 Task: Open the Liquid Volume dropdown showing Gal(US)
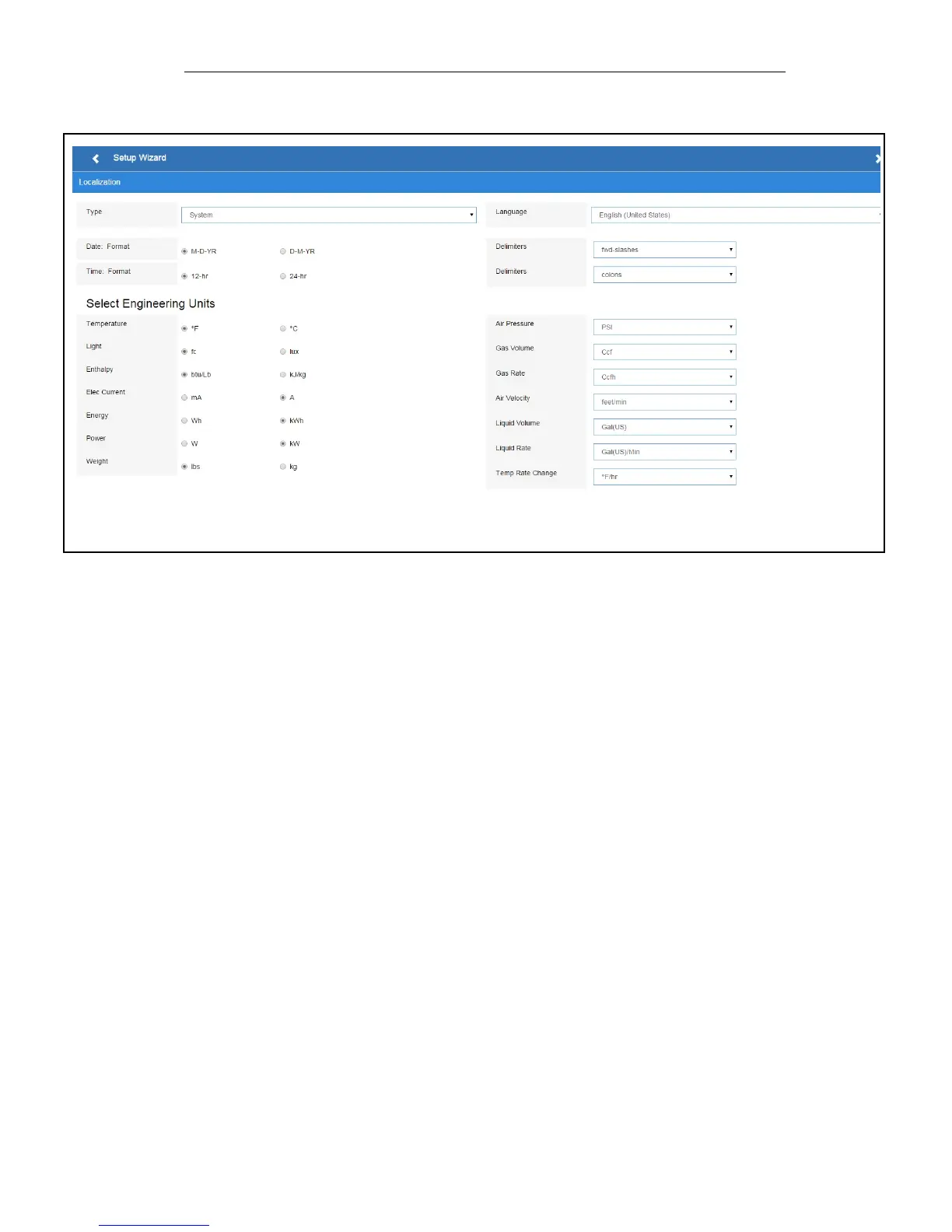tap(664, 426)
